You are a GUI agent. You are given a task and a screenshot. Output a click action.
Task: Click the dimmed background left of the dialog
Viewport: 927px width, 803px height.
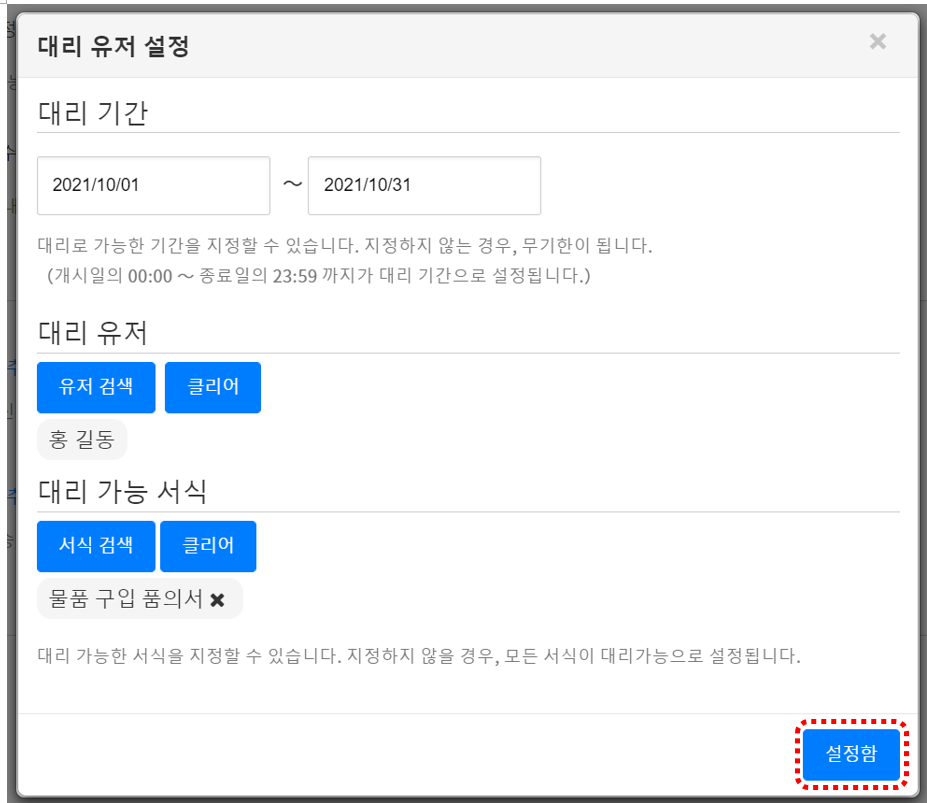click(x=7, y=400)
